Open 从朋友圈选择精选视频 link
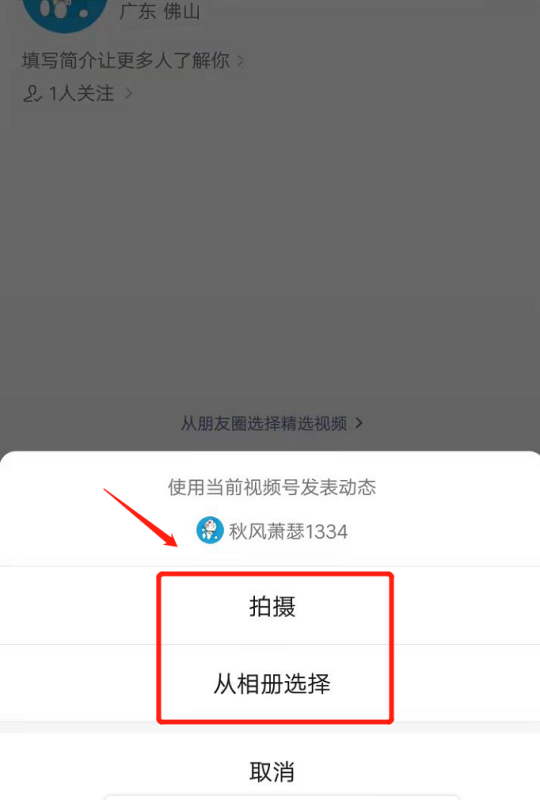This screenshot has height=800, width=540. coord(264,423)
